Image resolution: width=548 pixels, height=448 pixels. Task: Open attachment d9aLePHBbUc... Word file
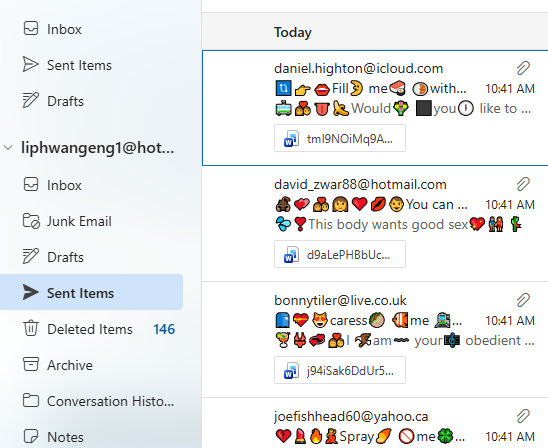[x=340, y=254]
